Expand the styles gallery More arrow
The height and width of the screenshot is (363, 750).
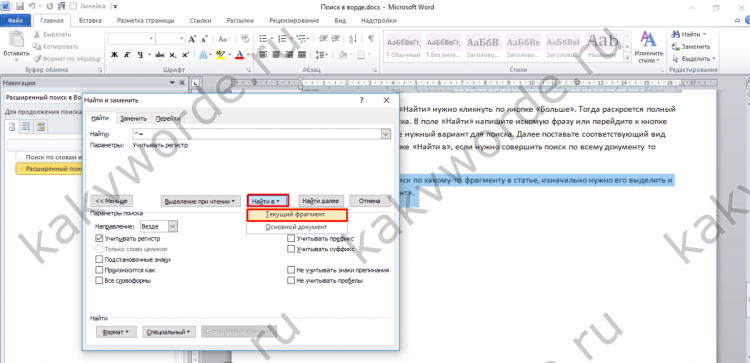tap(628, 58)
